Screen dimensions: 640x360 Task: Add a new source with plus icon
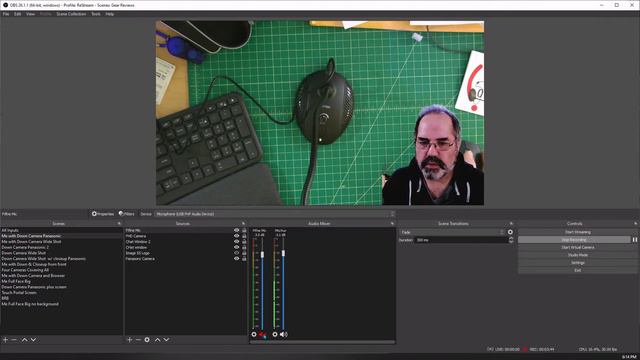[129, 340]
